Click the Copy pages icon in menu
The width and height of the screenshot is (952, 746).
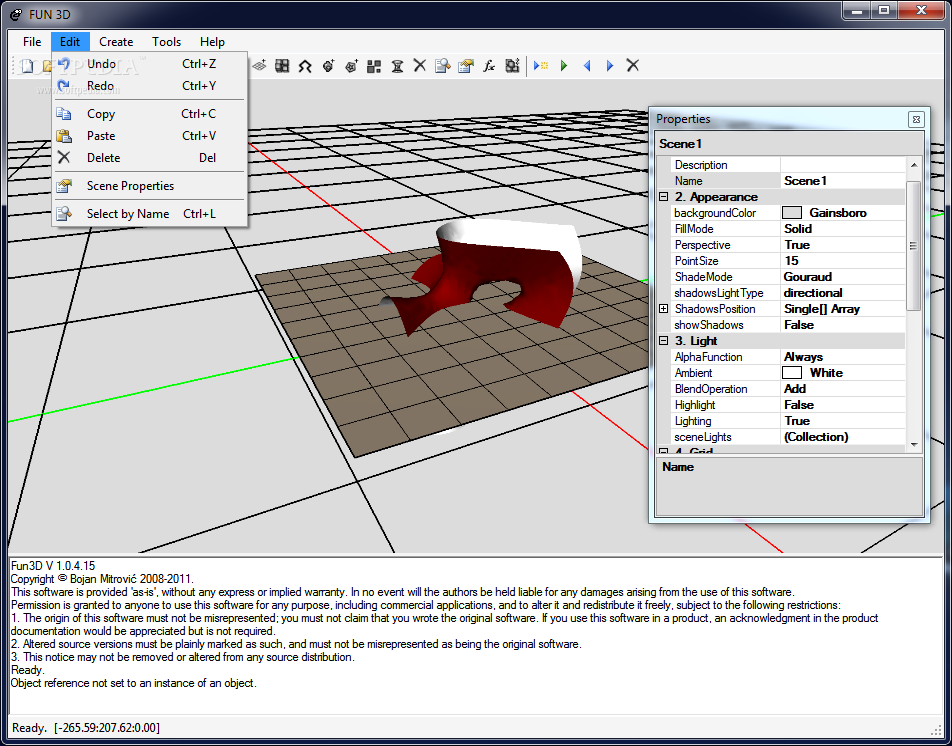click(x=64, y=114)
